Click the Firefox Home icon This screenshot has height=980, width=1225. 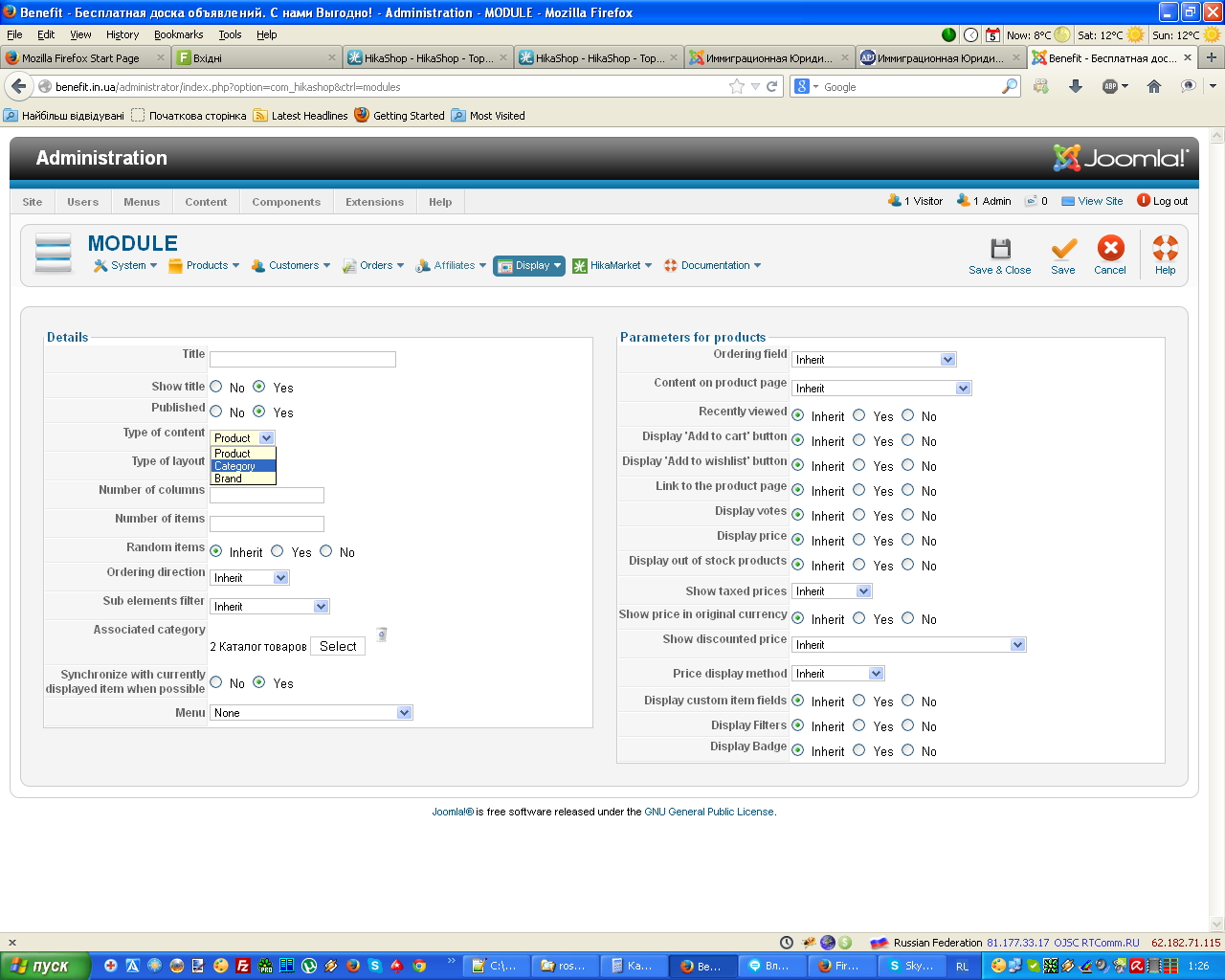1154,86
